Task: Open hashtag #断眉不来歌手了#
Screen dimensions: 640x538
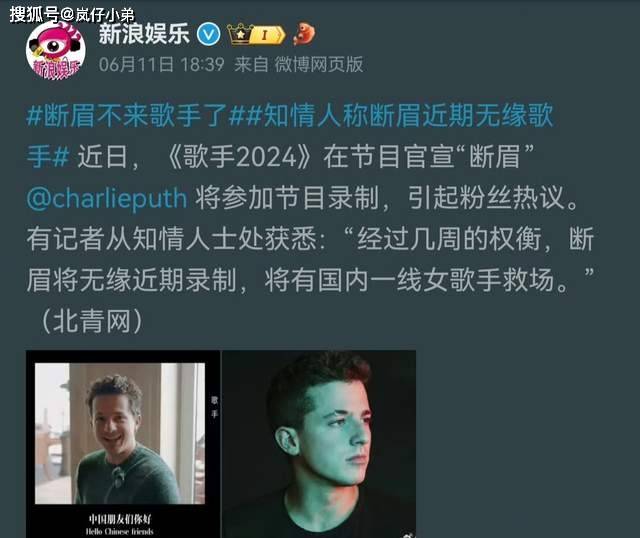Action: tap(127, 116)
